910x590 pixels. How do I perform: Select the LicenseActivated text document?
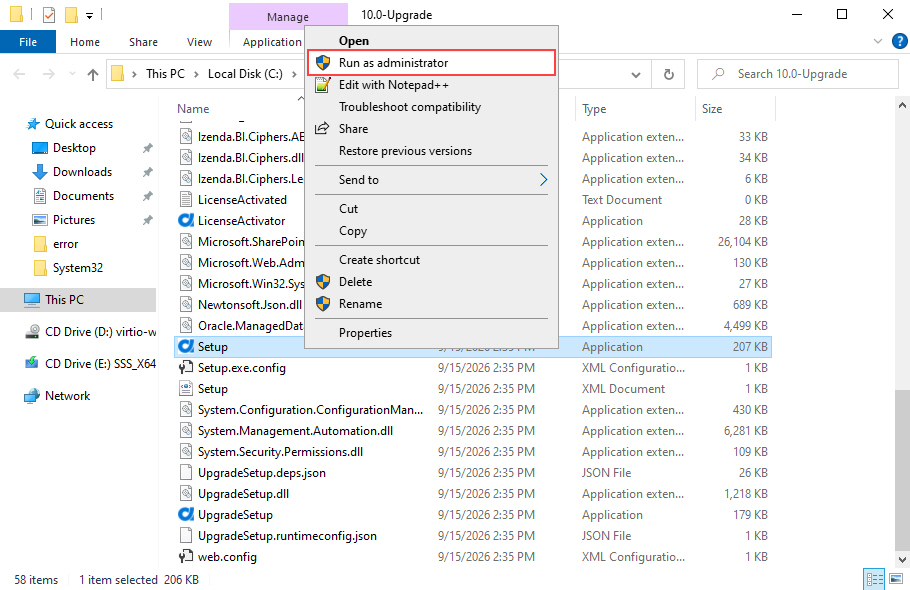(x=242, y=200)
